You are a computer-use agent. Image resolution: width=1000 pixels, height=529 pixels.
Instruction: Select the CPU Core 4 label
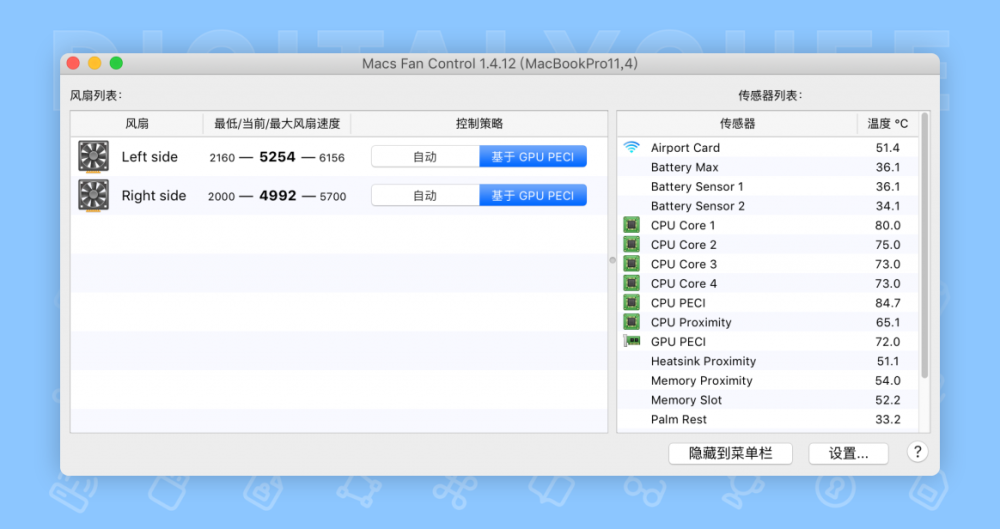pos(683,283)
